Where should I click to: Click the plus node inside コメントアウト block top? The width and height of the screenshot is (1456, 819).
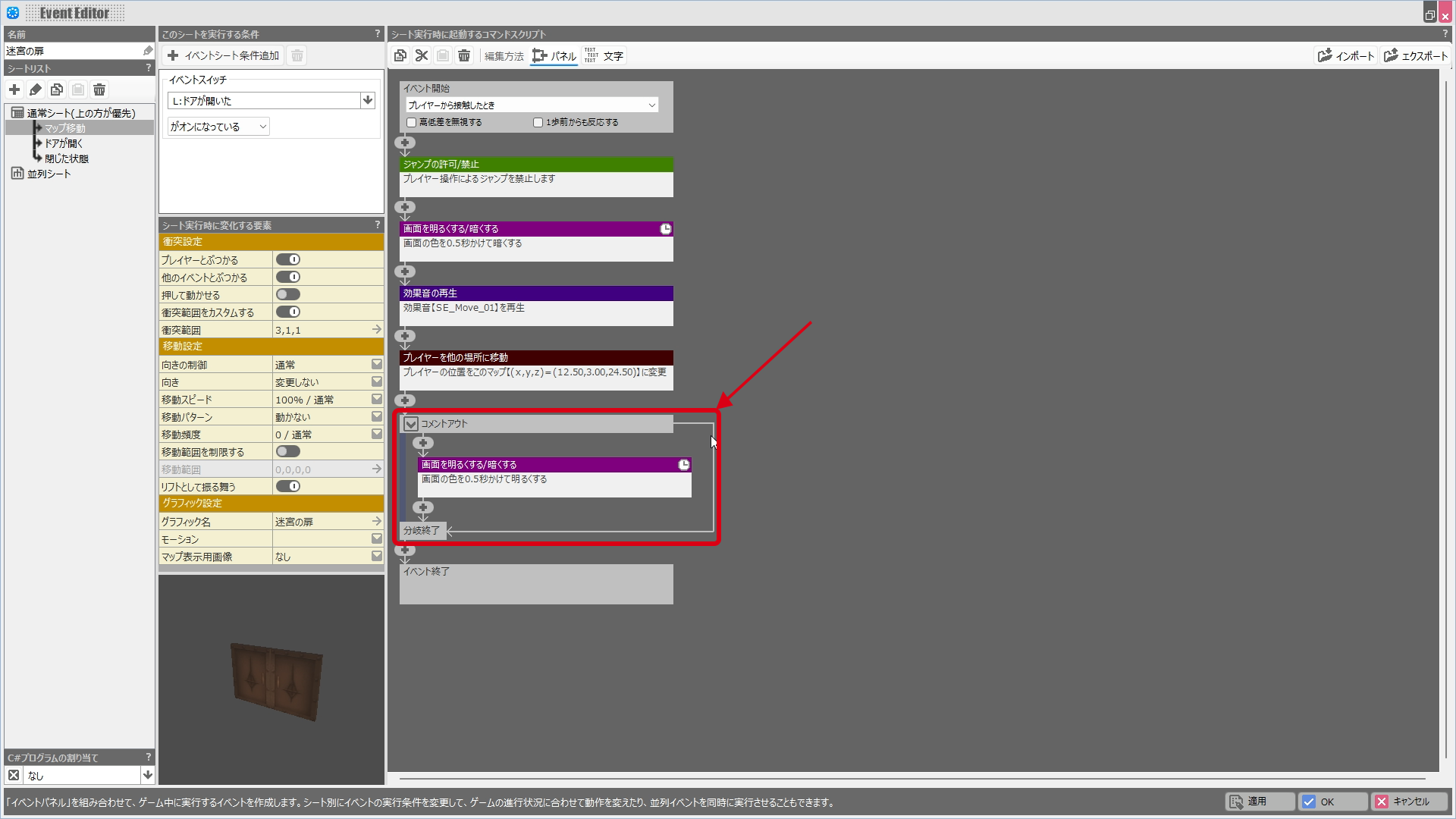pyautogui.click(x=423, y=443)
